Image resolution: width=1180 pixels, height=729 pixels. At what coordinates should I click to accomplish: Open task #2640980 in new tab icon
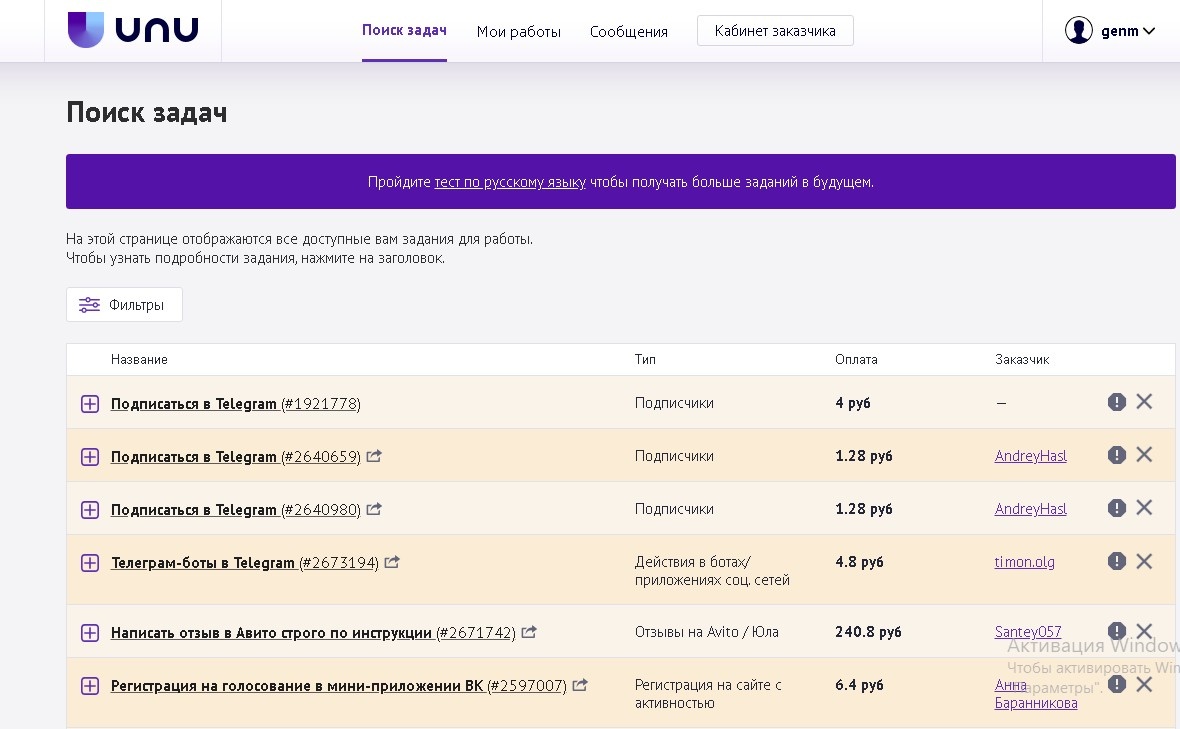pyautogui.click(x=374, y=509)
